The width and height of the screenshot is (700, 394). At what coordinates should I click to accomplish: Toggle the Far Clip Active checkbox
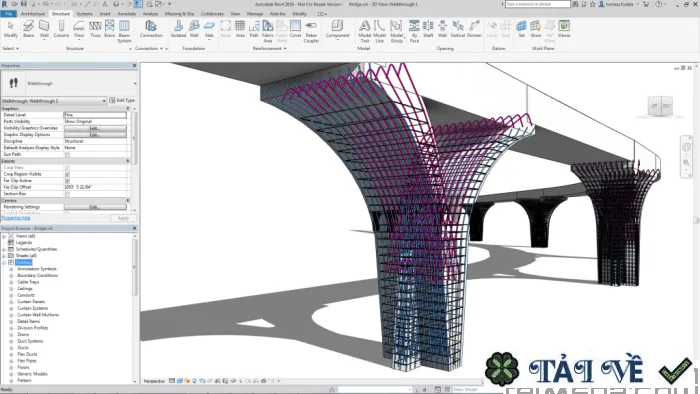click(67, 181)
